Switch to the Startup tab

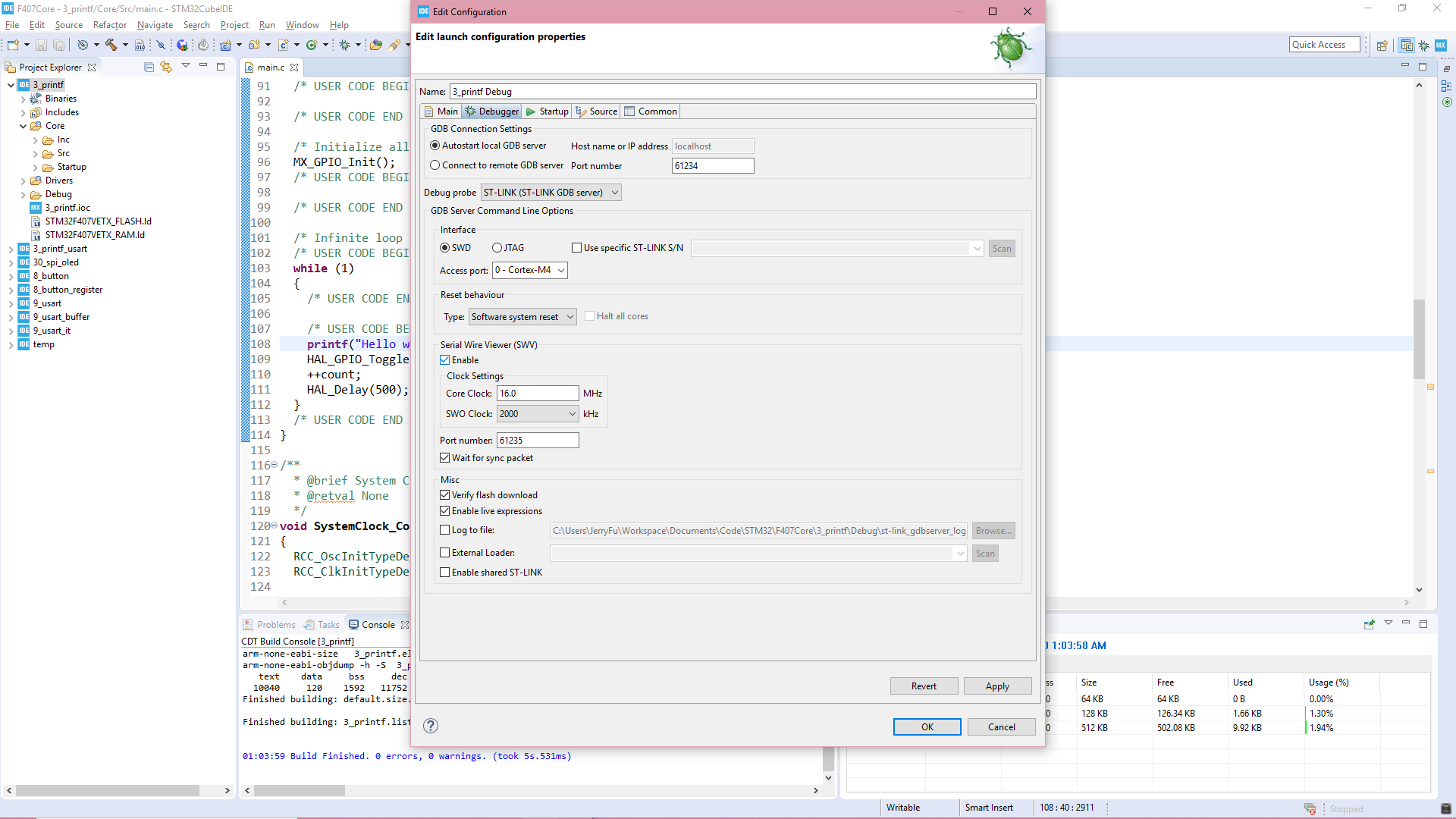pos(547,111)
